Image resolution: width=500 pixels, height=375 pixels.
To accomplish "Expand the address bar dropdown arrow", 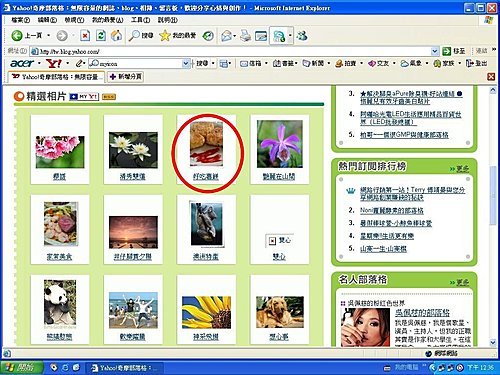I will pyautogui.click(x=435, y=51).
